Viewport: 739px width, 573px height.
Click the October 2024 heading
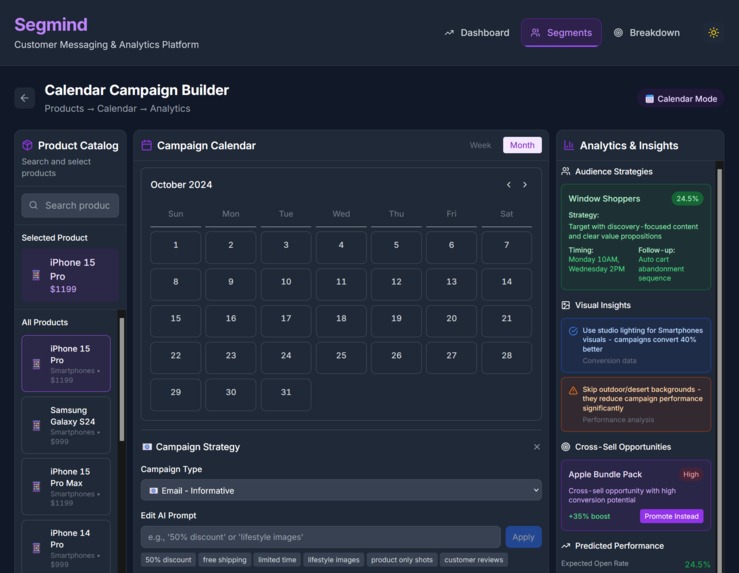click(181, 185)
